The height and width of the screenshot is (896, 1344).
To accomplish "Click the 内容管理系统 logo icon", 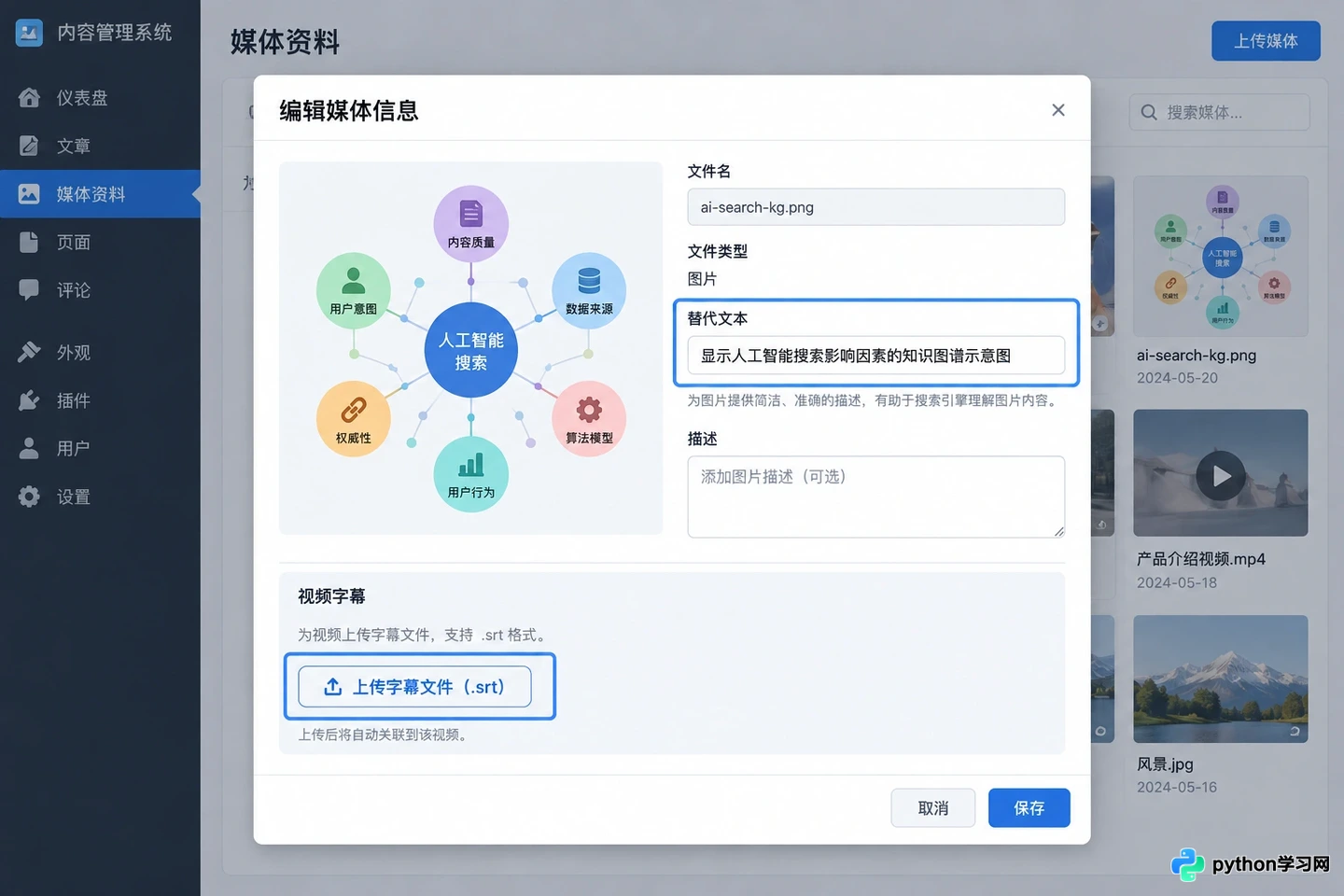I will 29,33.
